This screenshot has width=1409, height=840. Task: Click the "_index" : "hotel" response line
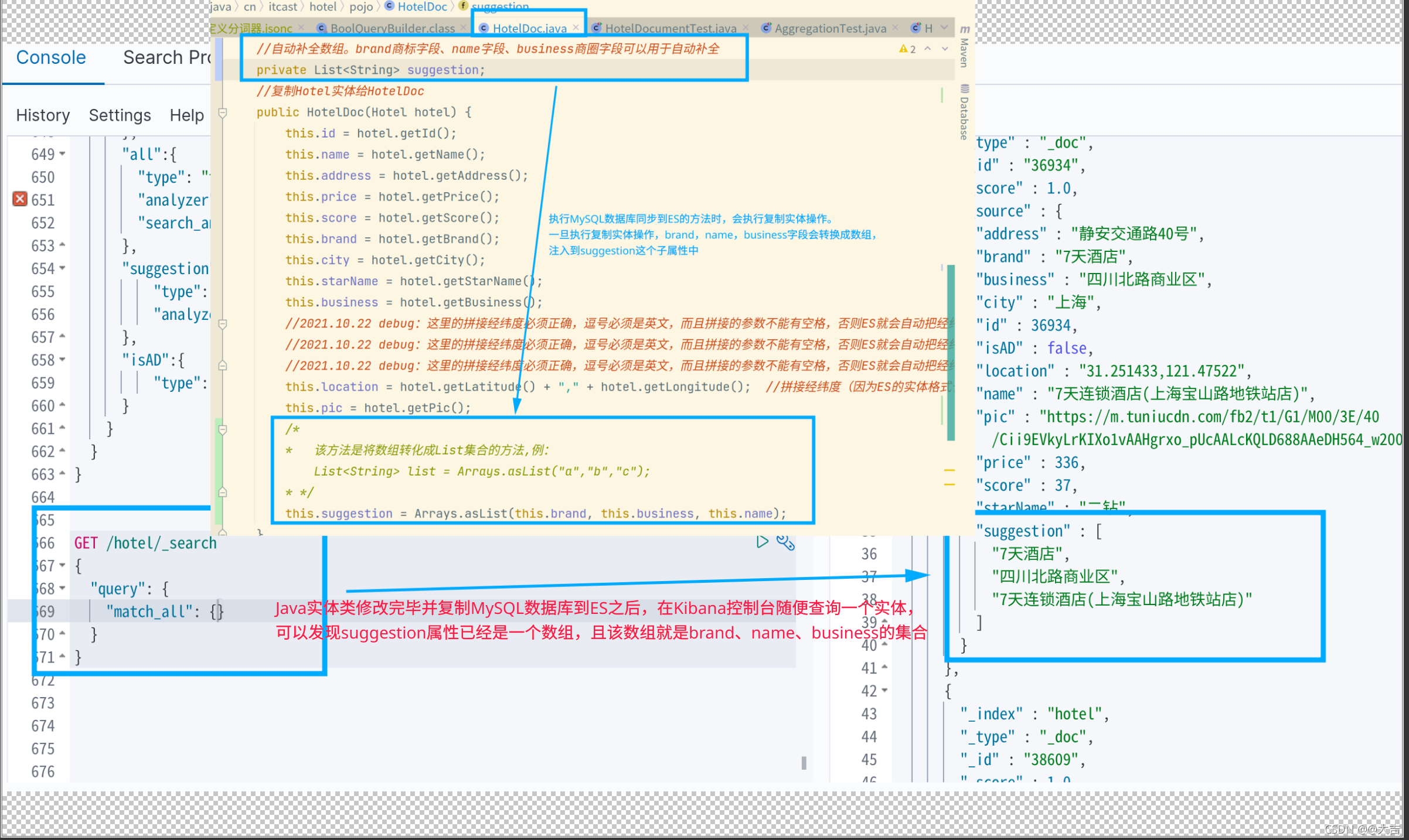pyautogui.click(x=1034, y=713)
